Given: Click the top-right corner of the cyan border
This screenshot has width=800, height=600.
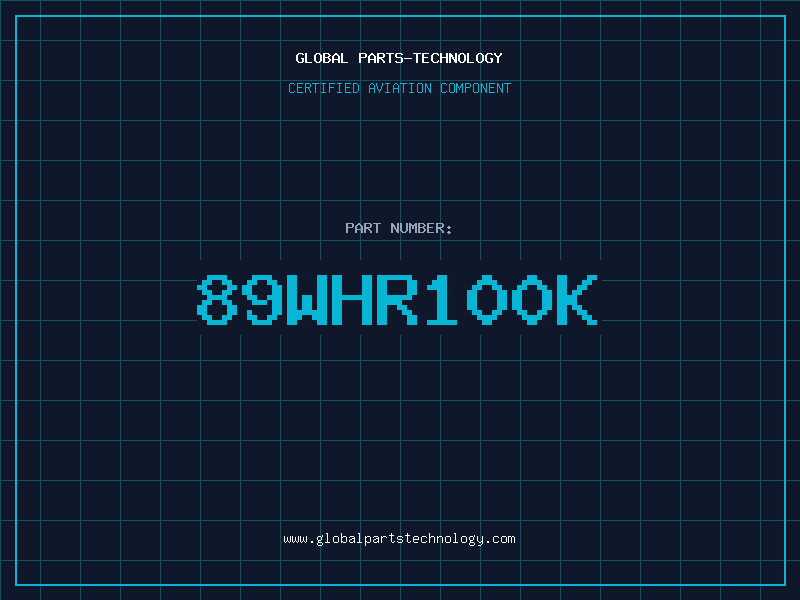Looking at the screenshot, I should click(784, 16).
